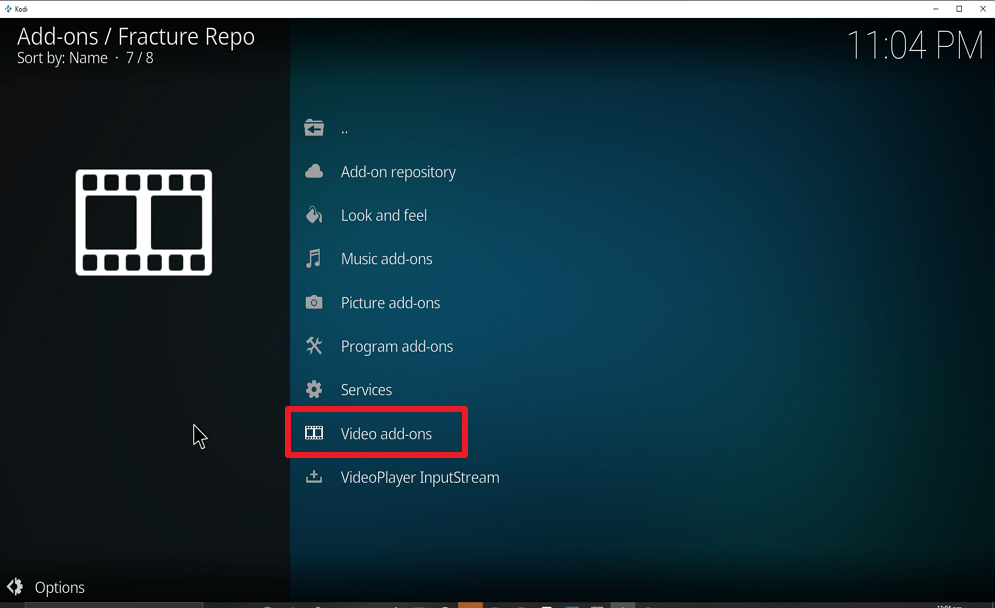
Task: Click the tools icon for Program add-ons
Action: coord(313,346)
